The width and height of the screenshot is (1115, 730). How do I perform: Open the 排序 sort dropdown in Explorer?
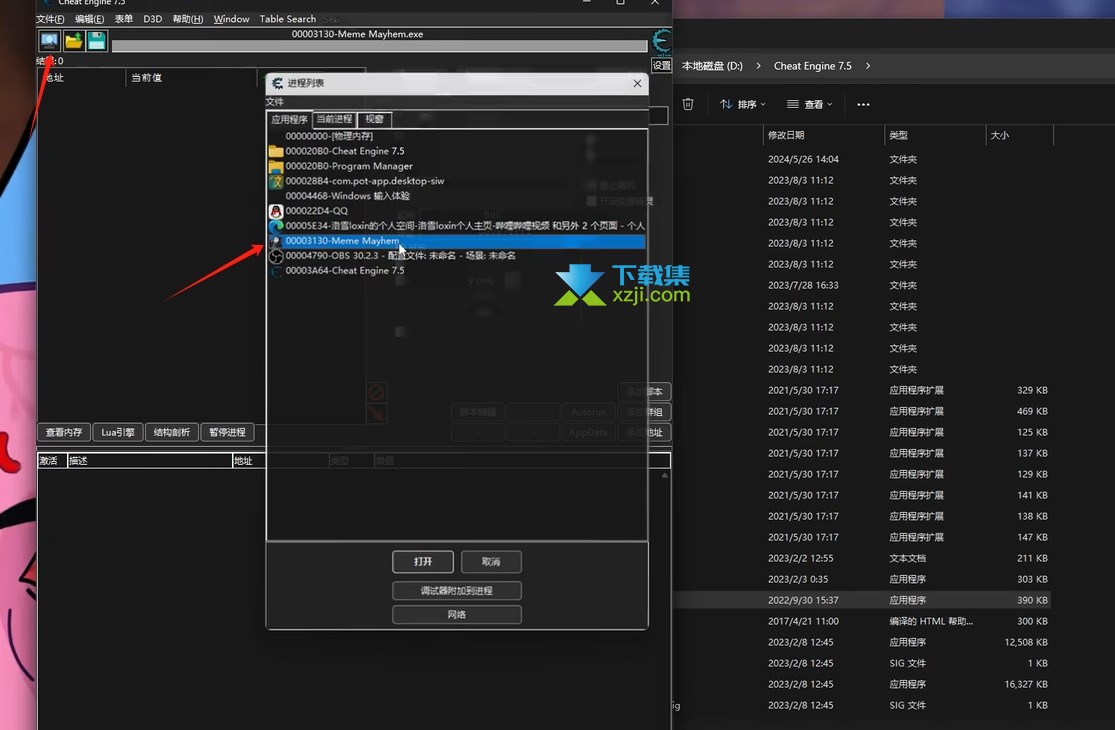click(743, 104)
